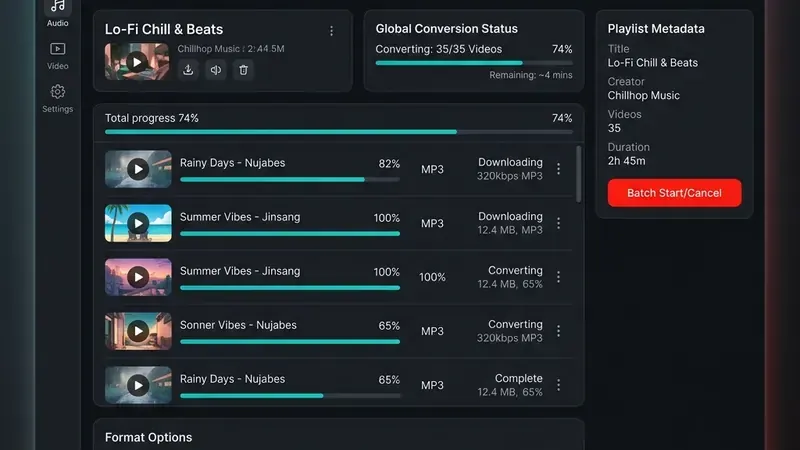
Task: Click the Batch Start/Cancel button
Action: pyautogui.click(x=674, y=193)
